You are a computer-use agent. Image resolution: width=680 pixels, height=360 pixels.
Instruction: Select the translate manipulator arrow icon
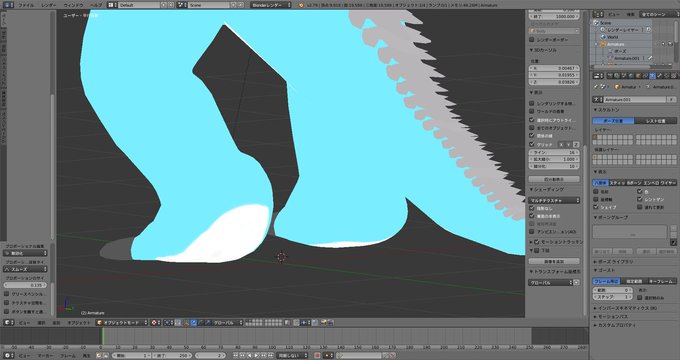[x=193, y=323]
